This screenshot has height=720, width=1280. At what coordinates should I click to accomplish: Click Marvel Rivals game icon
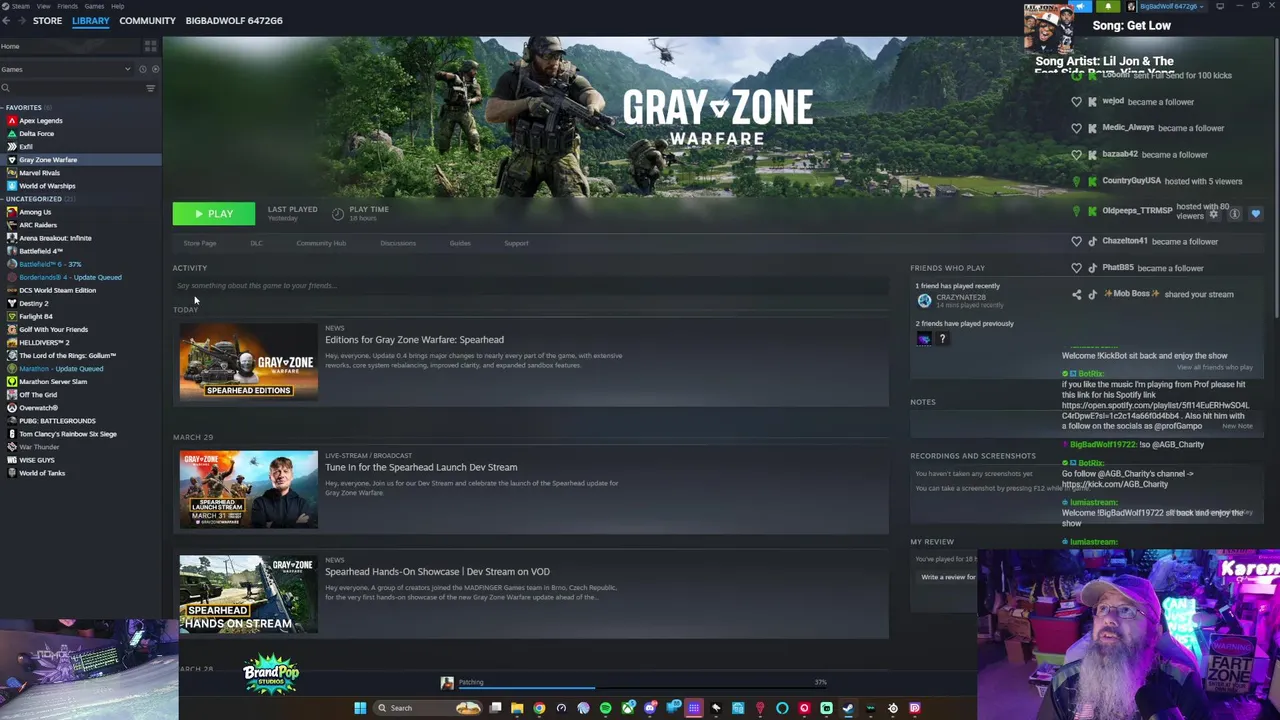pyautogui.click(x=12, y=172)
